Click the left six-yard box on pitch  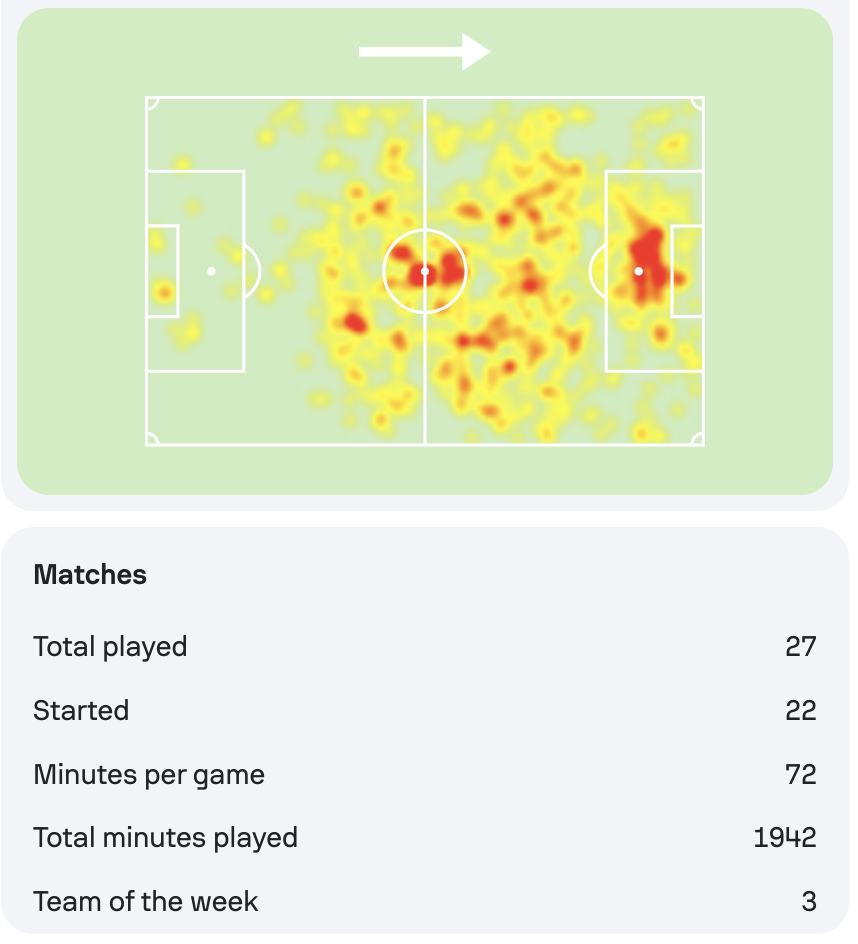163,272
